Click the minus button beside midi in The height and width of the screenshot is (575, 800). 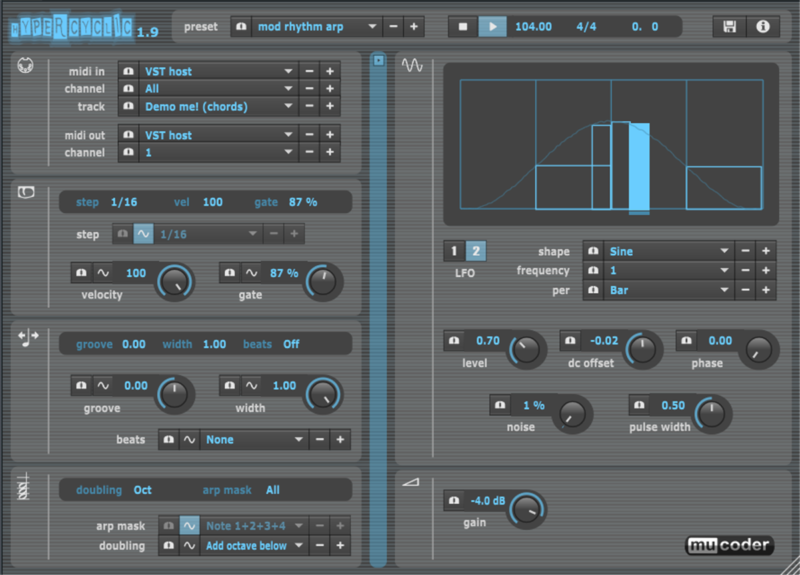309,71
